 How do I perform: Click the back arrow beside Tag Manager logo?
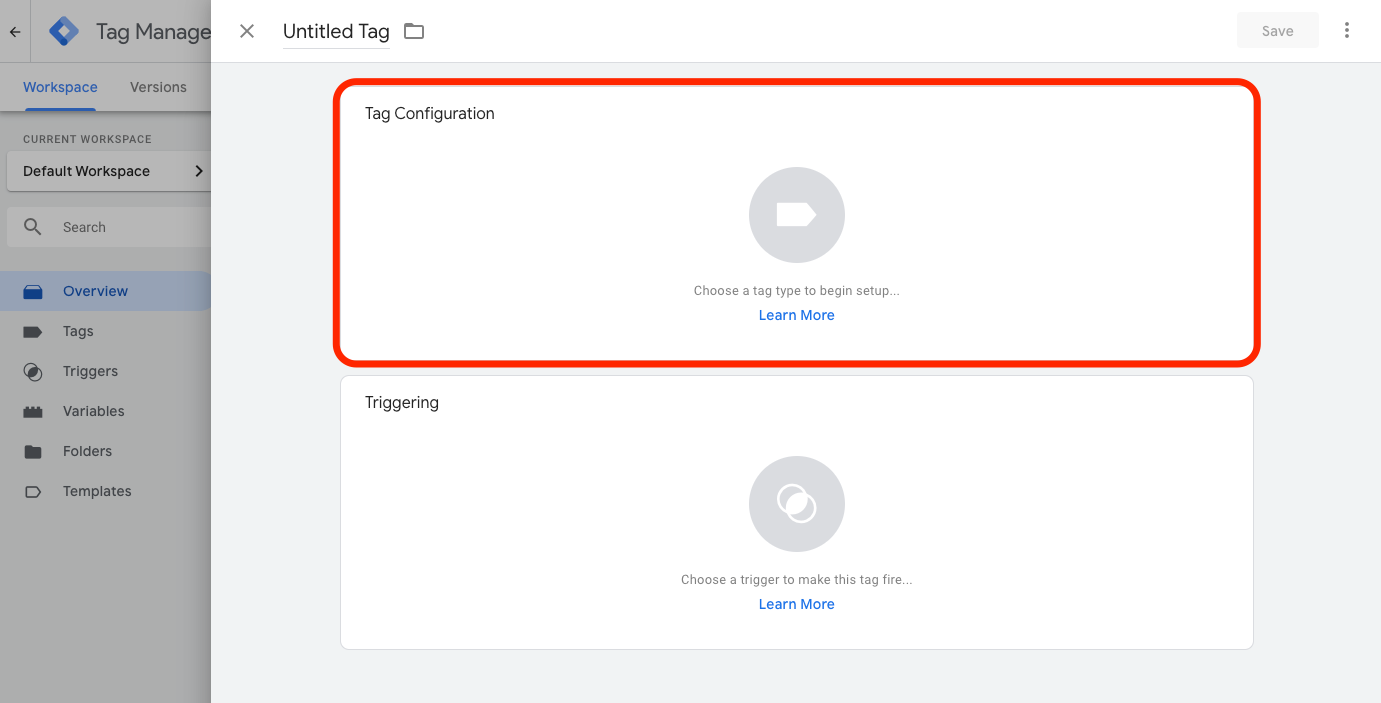15,32
